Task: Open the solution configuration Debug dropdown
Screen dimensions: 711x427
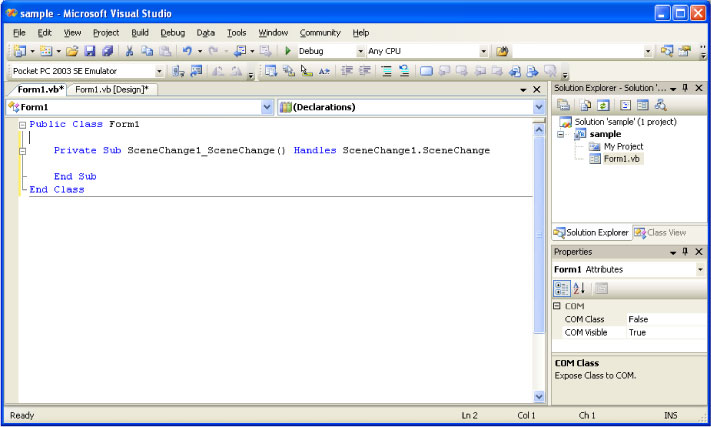Action: [360, 51]
